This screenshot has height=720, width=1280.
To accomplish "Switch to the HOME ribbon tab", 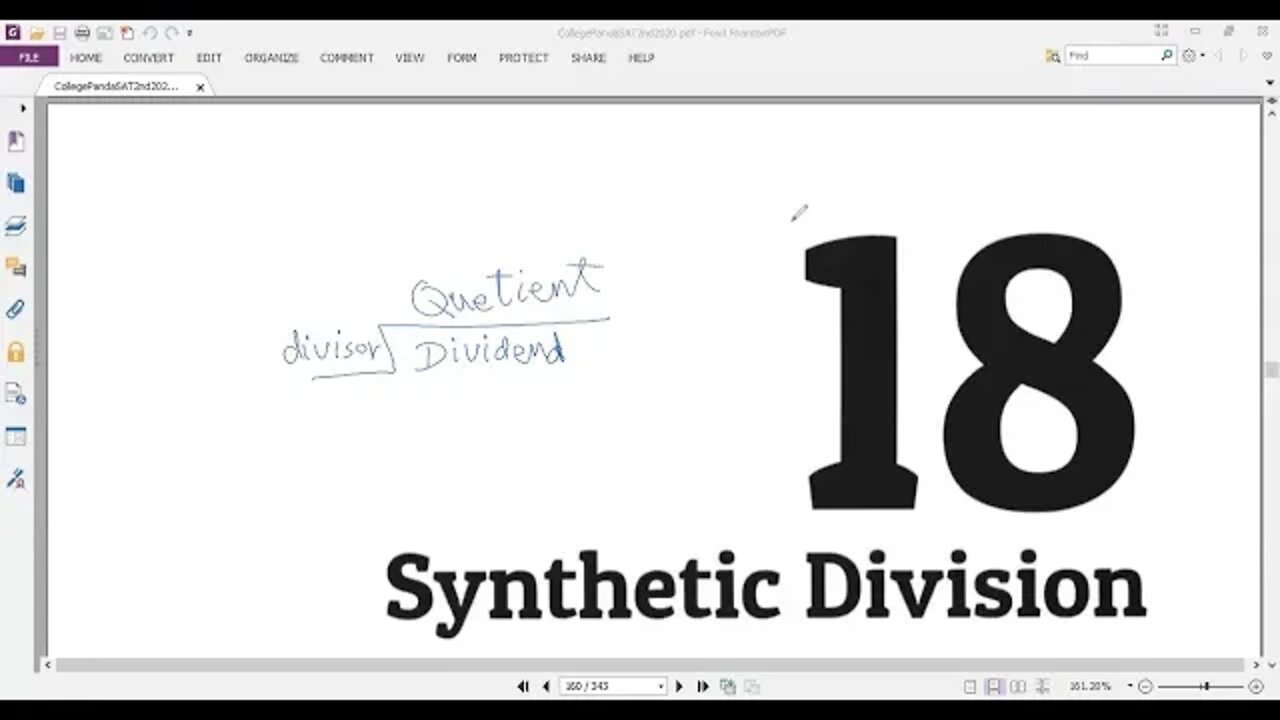I will tap(86, 58).
